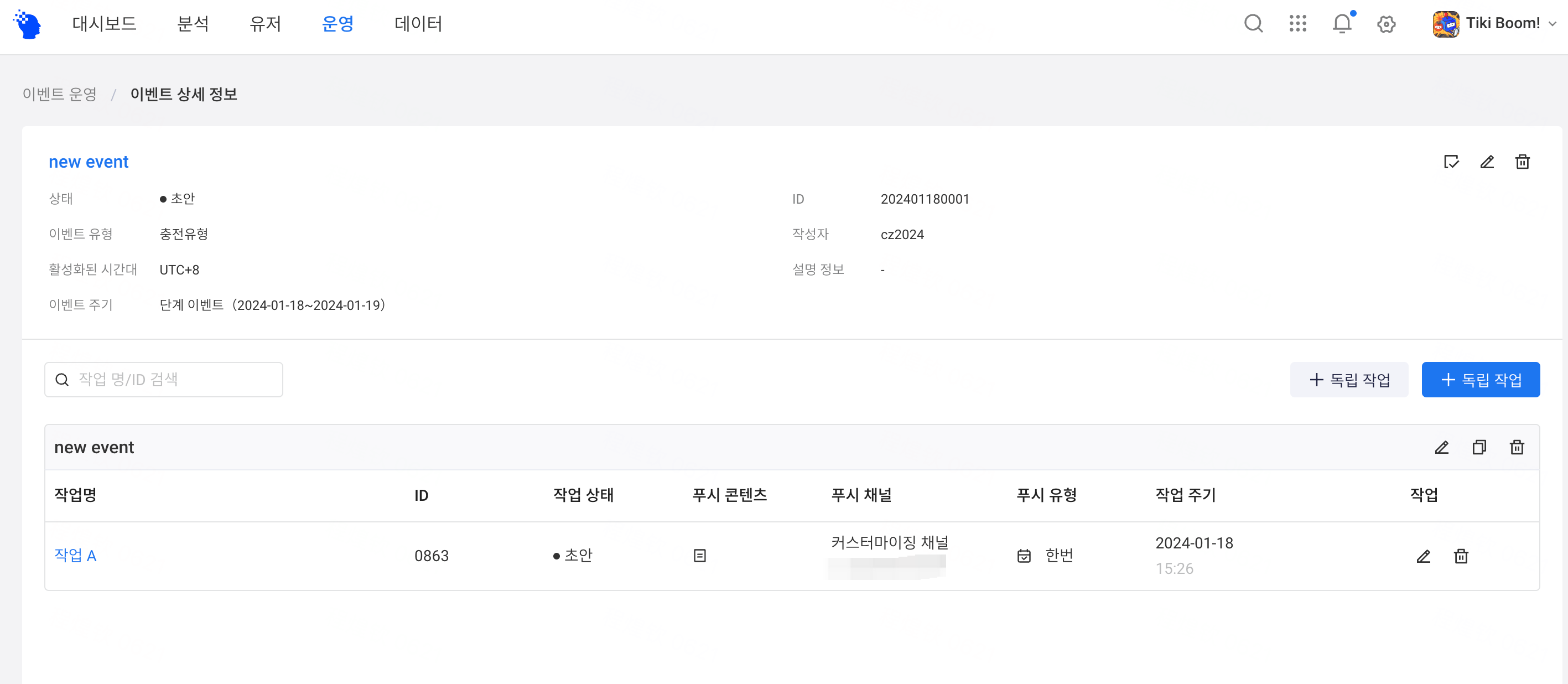Edit event with header pencil icon
Viewport: 1568px width, 684px height.
tap(1487, 162)
